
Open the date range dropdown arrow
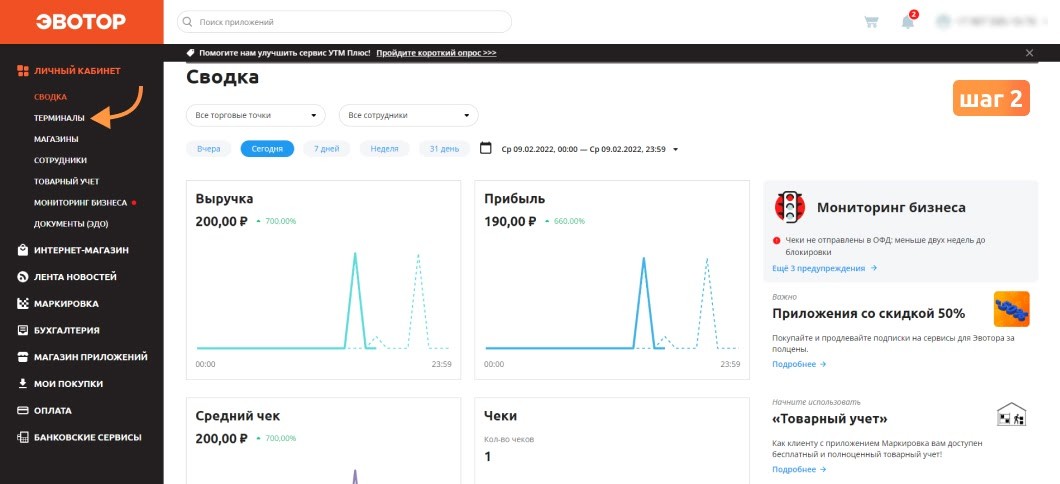coord(675,149)
